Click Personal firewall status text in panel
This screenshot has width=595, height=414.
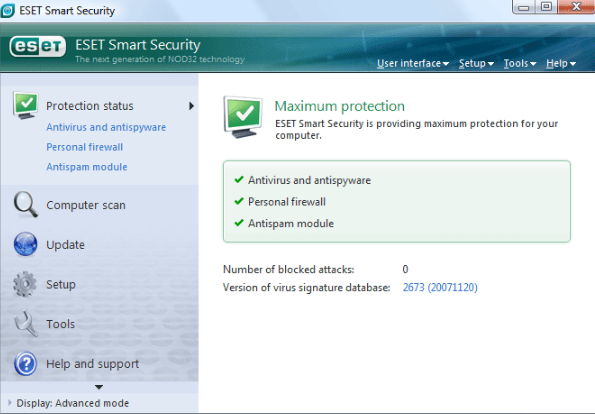tap(287, 201)
